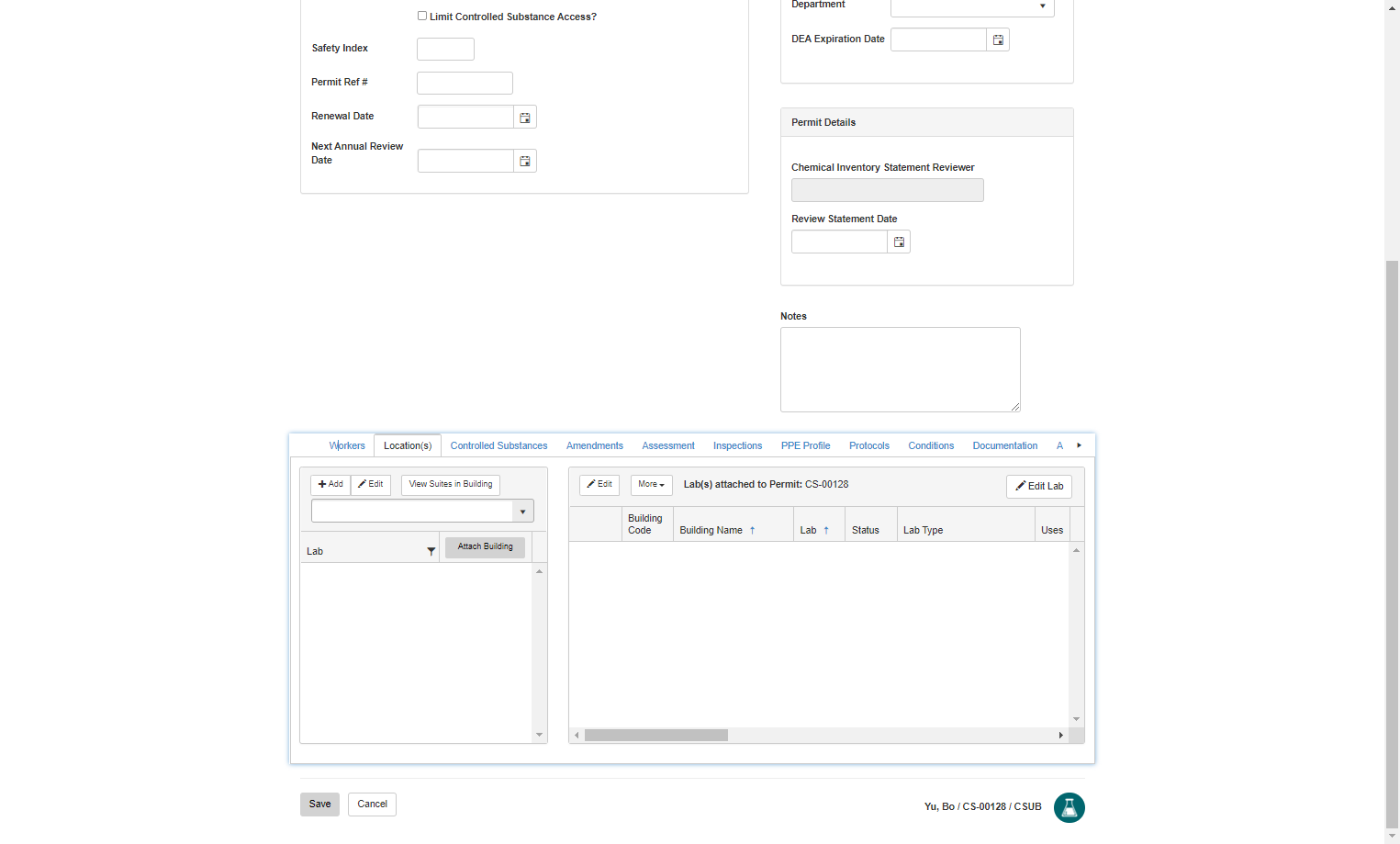Open the More dropdown menu
The height and width of the screenshot is (844, 1400).
pos(651,485)
